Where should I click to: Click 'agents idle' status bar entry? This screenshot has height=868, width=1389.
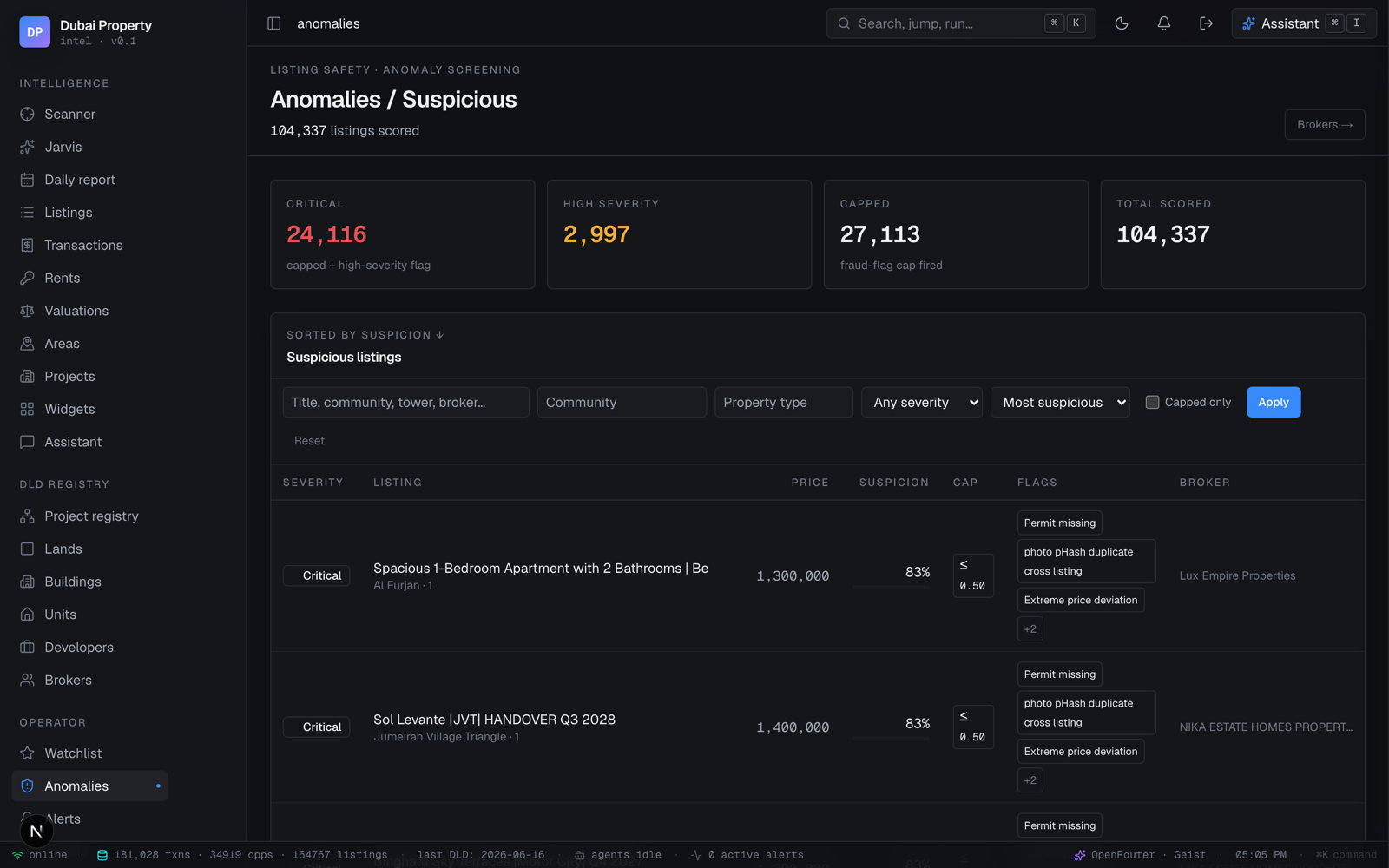pos(617,855)
